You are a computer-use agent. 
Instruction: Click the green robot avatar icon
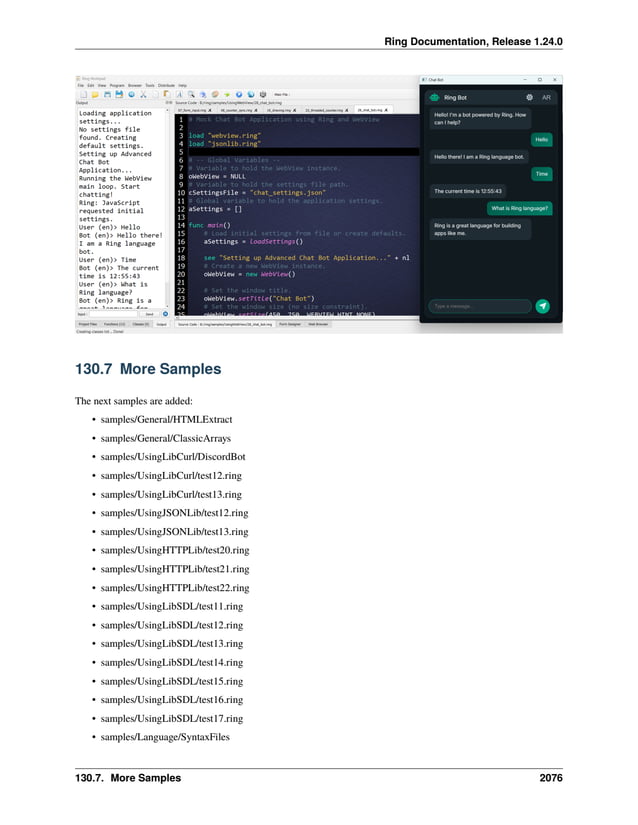[434, 97]
